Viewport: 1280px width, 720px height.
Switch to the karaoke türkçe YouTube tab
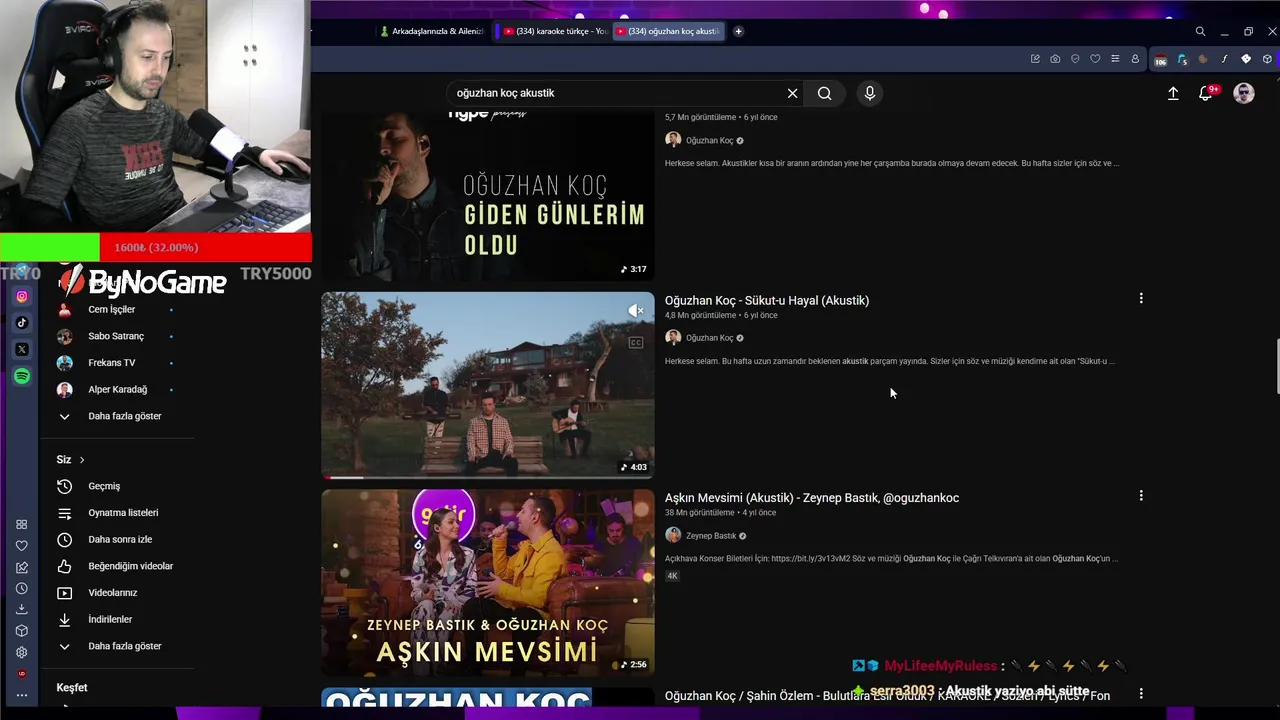pos(555,31)
